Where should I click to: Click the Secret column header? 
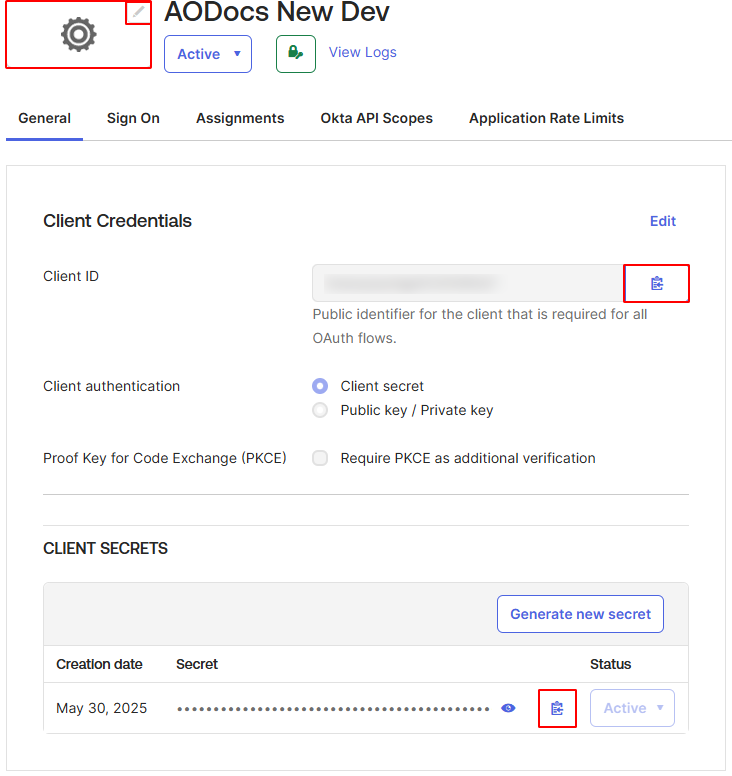(x=197, y=664)
